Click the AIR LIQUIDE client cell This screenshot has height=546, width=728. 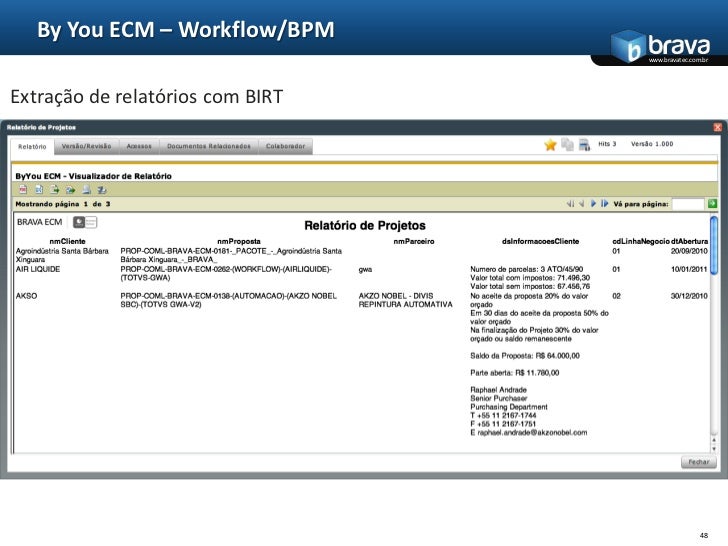(x=38, y=269)
